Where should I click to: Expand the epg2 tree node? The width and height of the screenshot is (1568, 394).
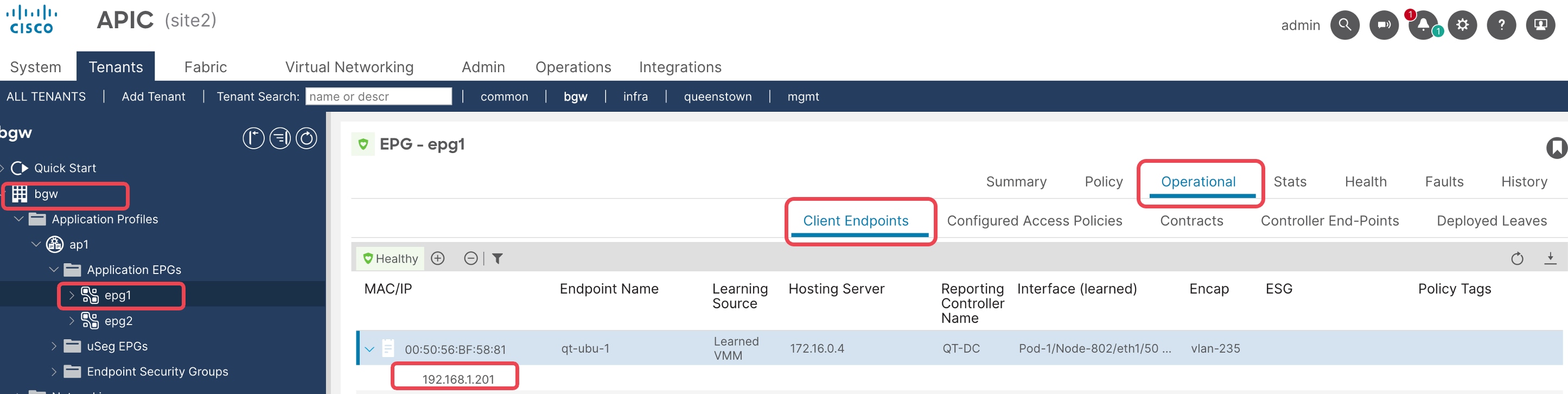tap(71, 320)
